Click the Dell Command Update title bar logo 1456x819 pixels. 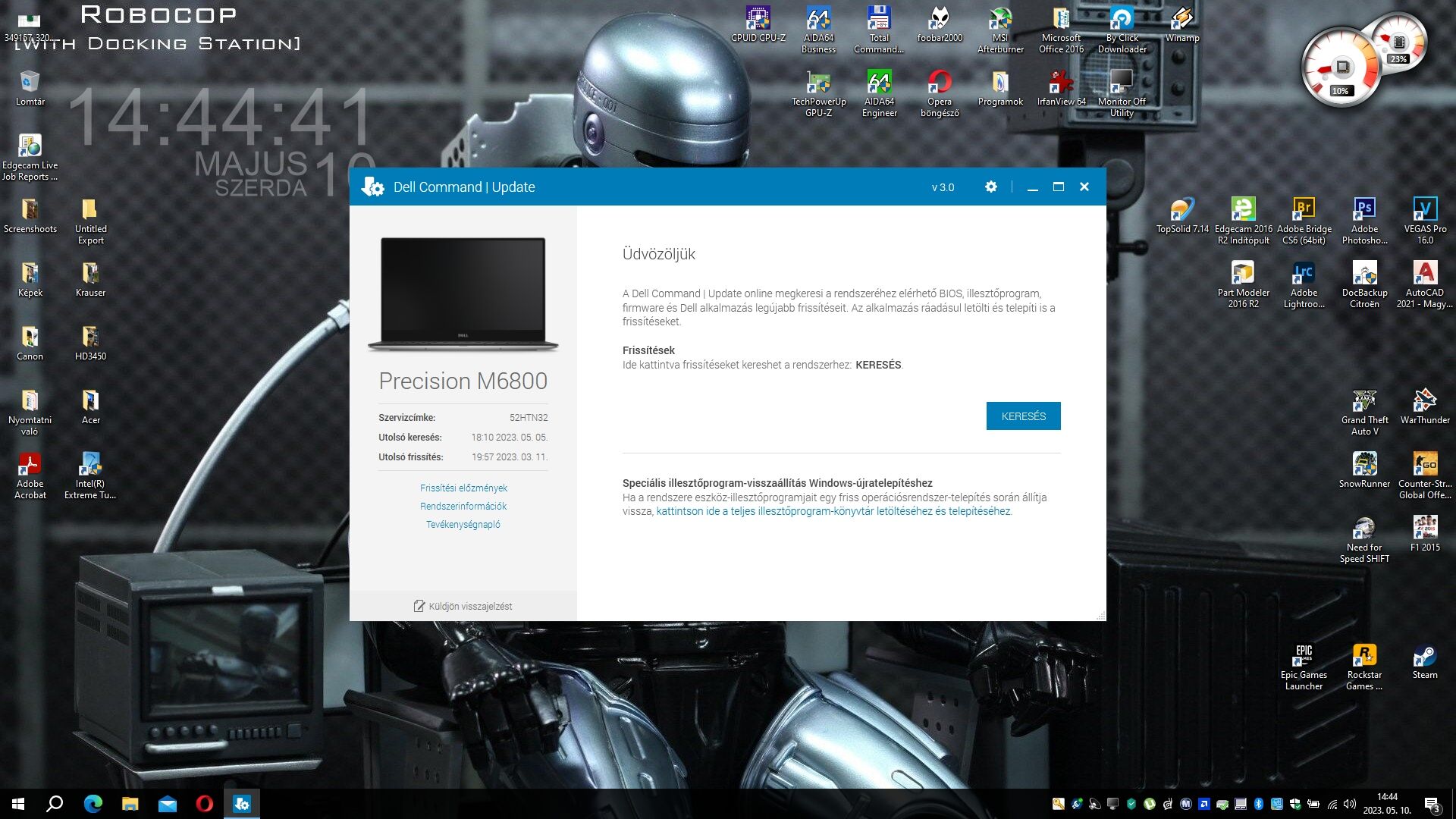coord(372,187)
